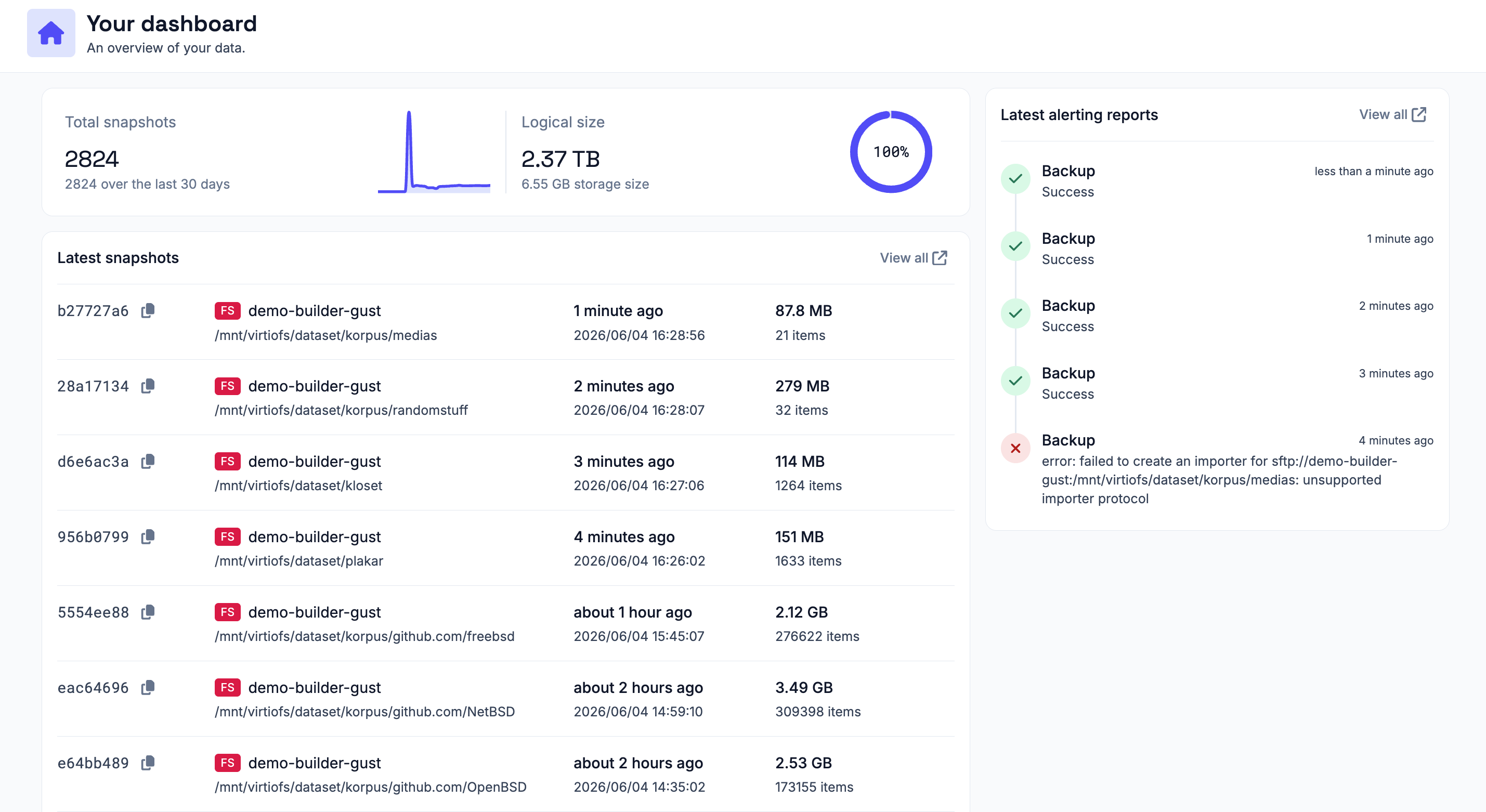Image resolution: width=1486 pixels, height=812 pixels.
Task: Open the korpus/medias snapshot row
Action: 506,322
